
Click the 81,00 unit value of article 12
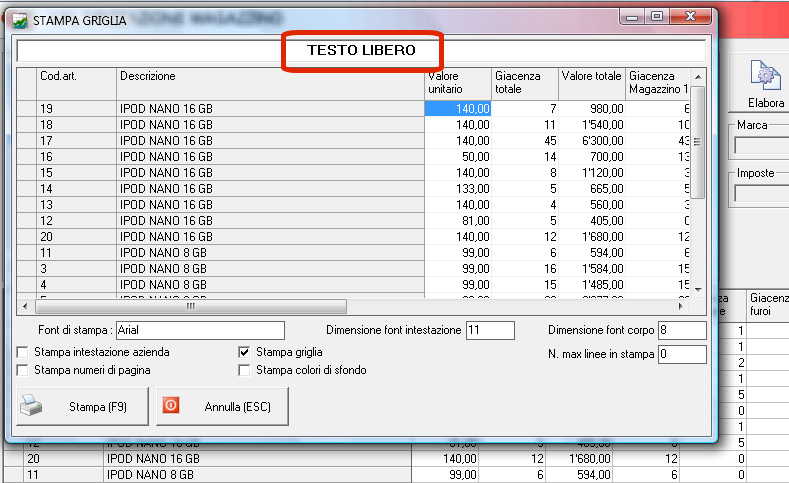click(457, 221)
